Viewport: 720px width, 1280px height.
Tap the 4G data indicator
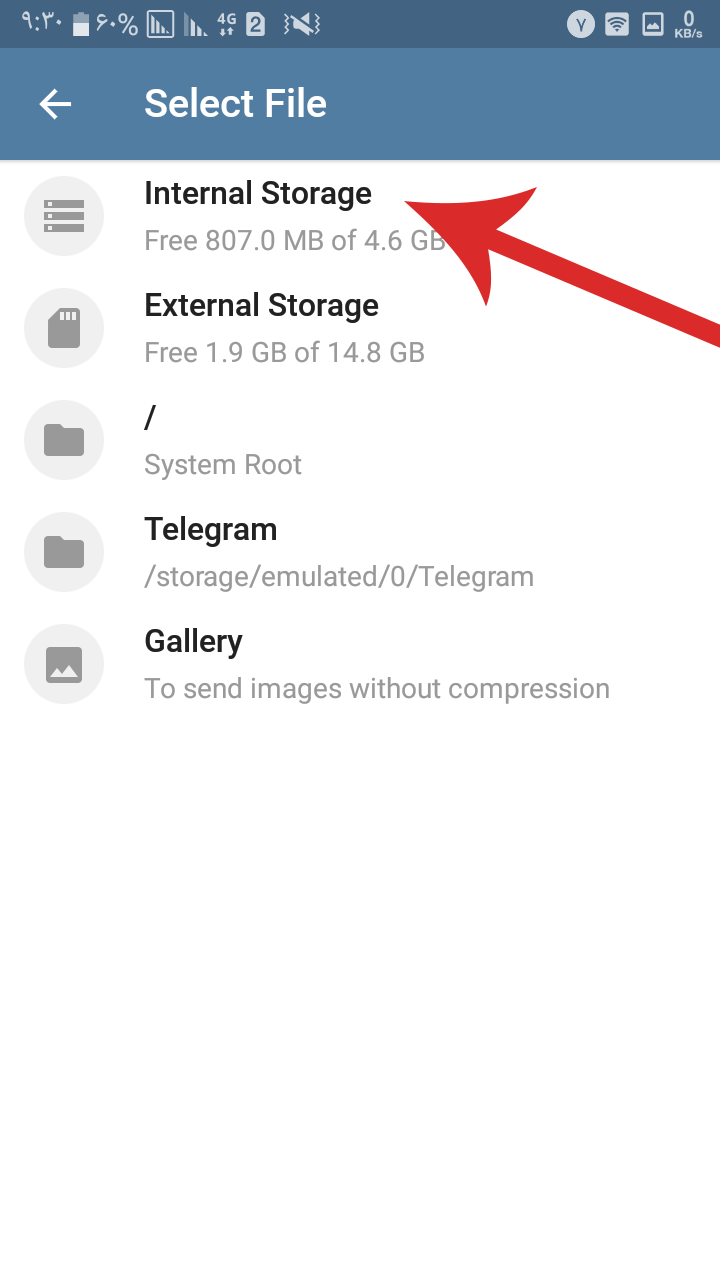click(226, 24)
